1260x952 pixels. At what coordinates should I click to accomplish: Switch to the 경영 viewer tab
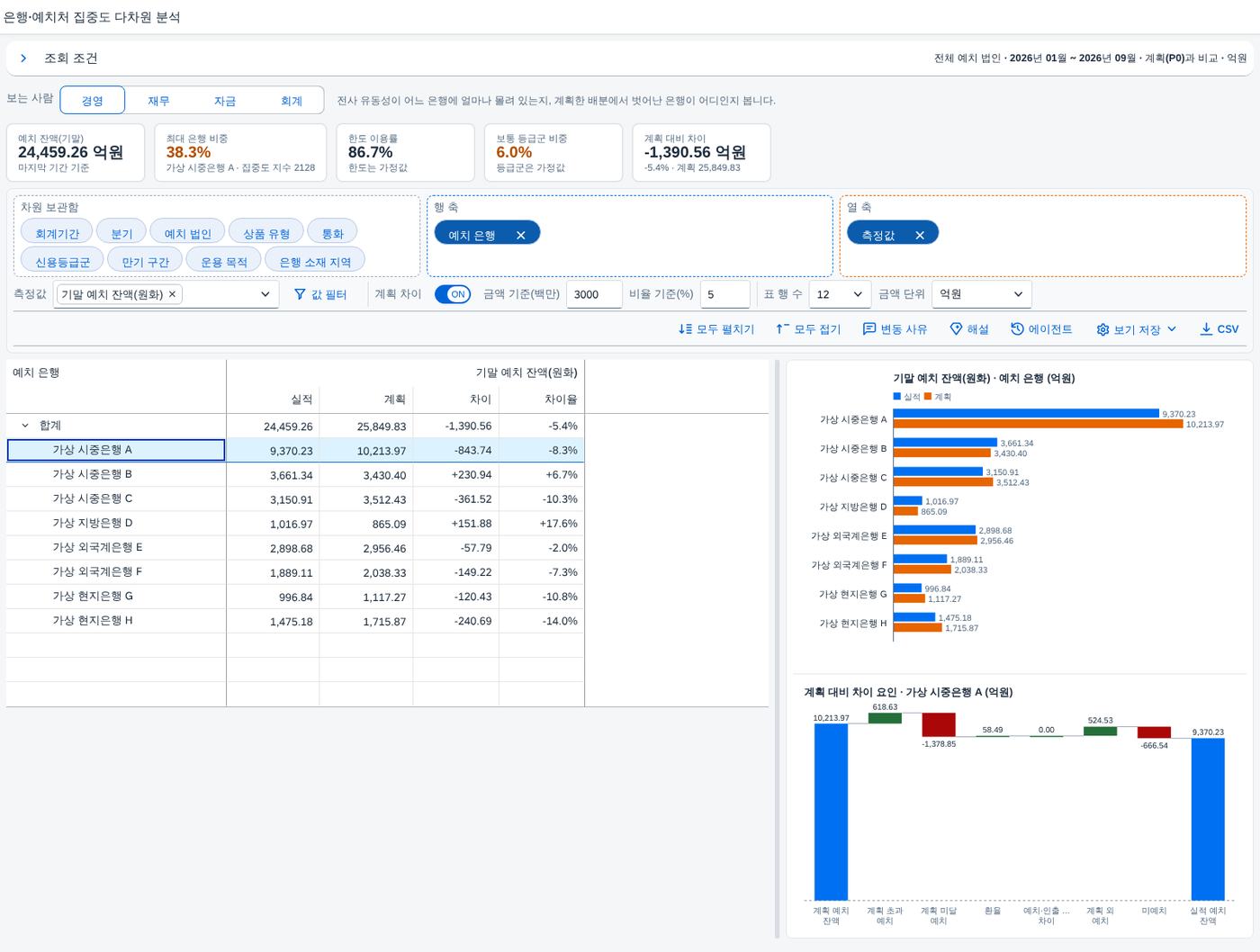93,101
